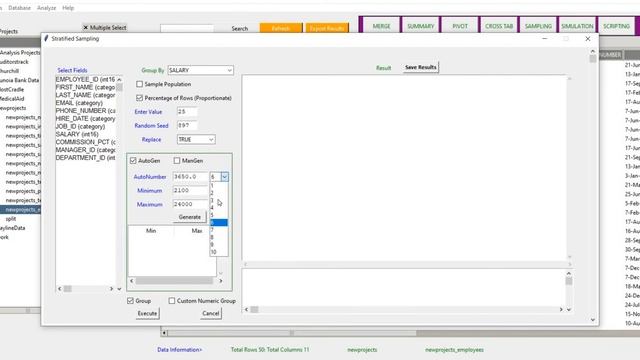Viewport: 640px width, 360px height.
Task: Switch to the SUMMARY tab
Action: tap(420, 26)
